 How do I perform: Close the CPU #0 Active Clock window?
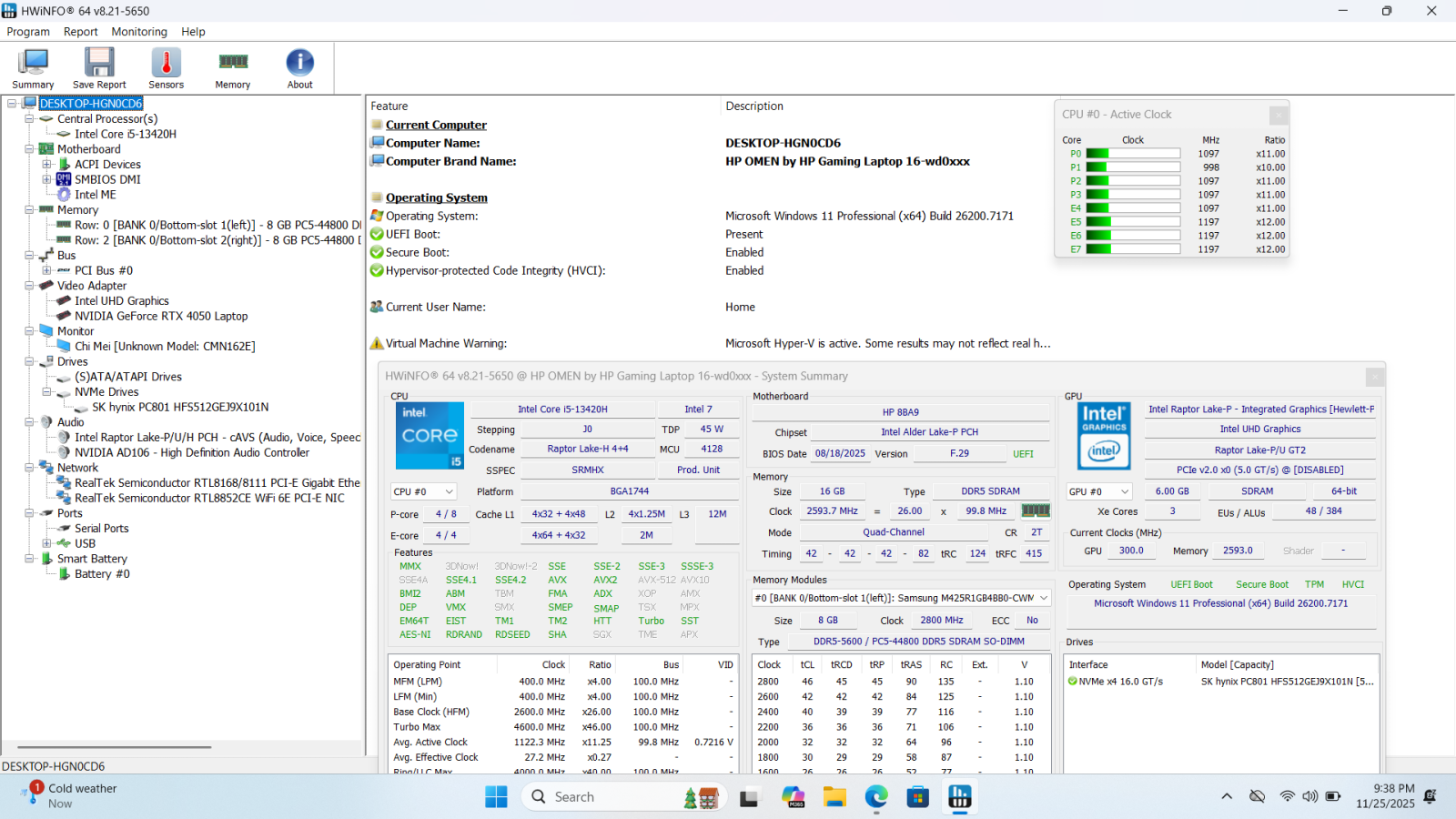coord(1279,115)
